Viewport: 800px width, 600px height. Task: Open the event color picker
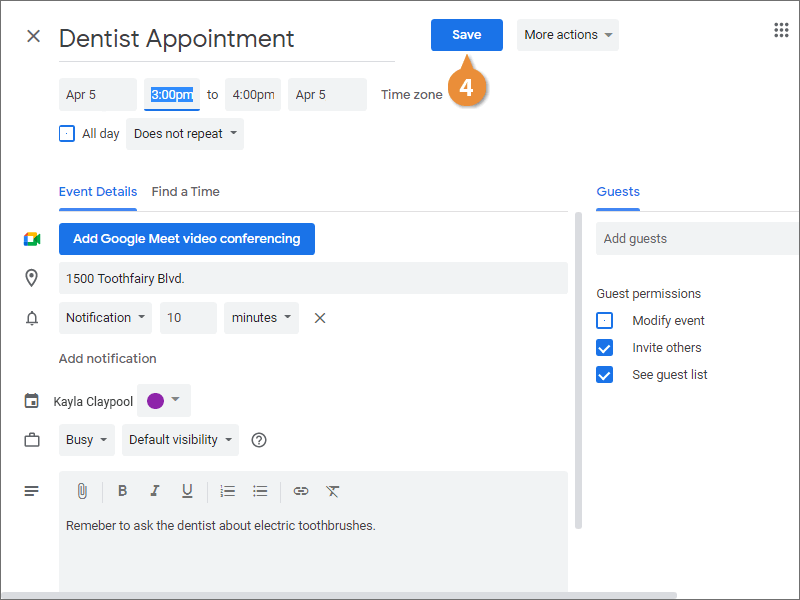coord(163,400)
